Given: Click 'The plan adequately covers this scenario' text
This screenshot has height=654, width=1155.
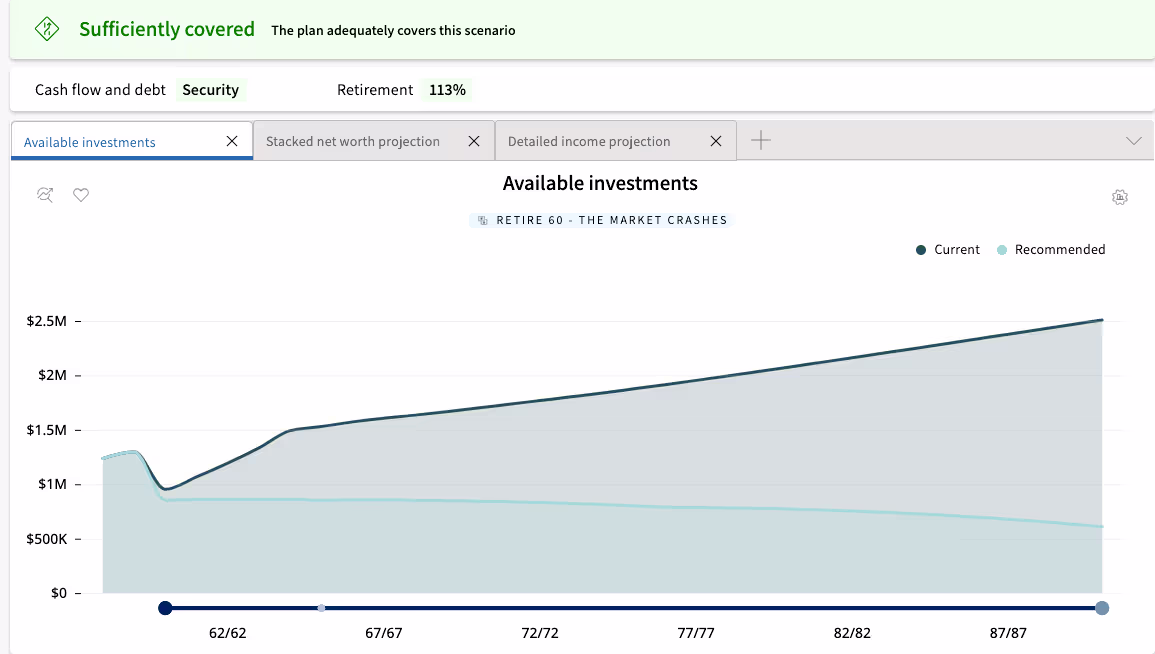Looking at the screenshot, I should point(393,30).
